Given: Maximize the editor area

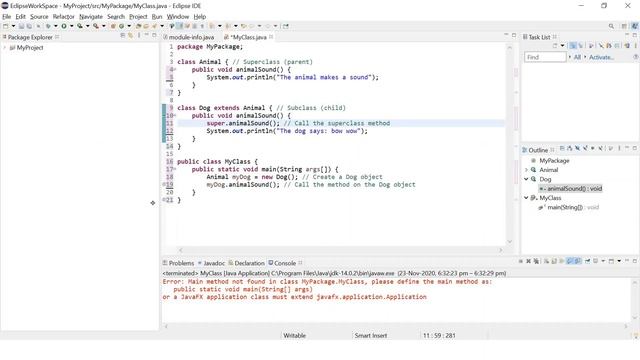Looking at the screenshot, I should coord(514,36).
